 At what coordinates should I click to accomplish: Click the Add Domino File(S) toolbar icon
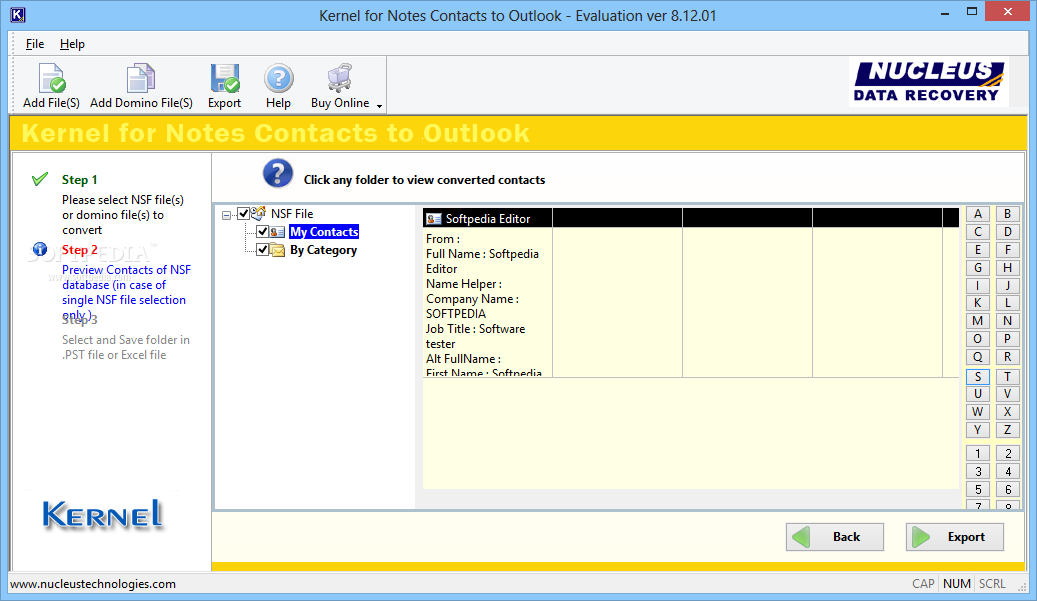141,79
